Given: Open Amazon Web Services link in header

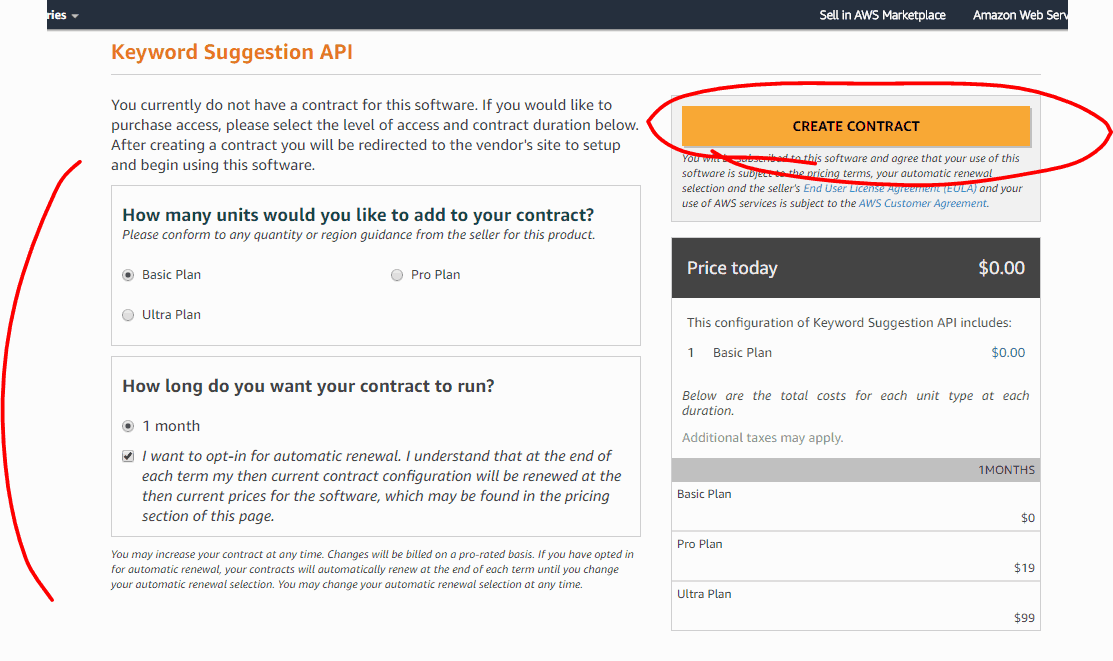Looking at the screenshot, I should (1020, 15).
